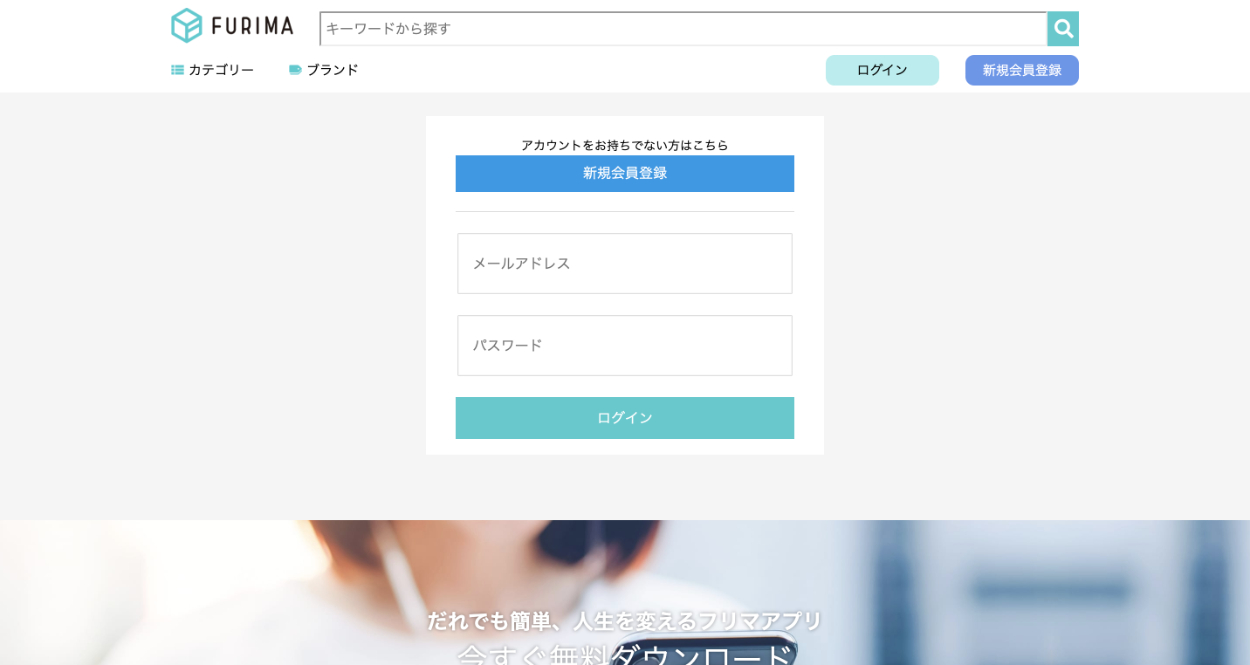This screenshot has height=665, width=1250.
Task: Click the header 新規会員登録 button
Action: pos(1022,70)
